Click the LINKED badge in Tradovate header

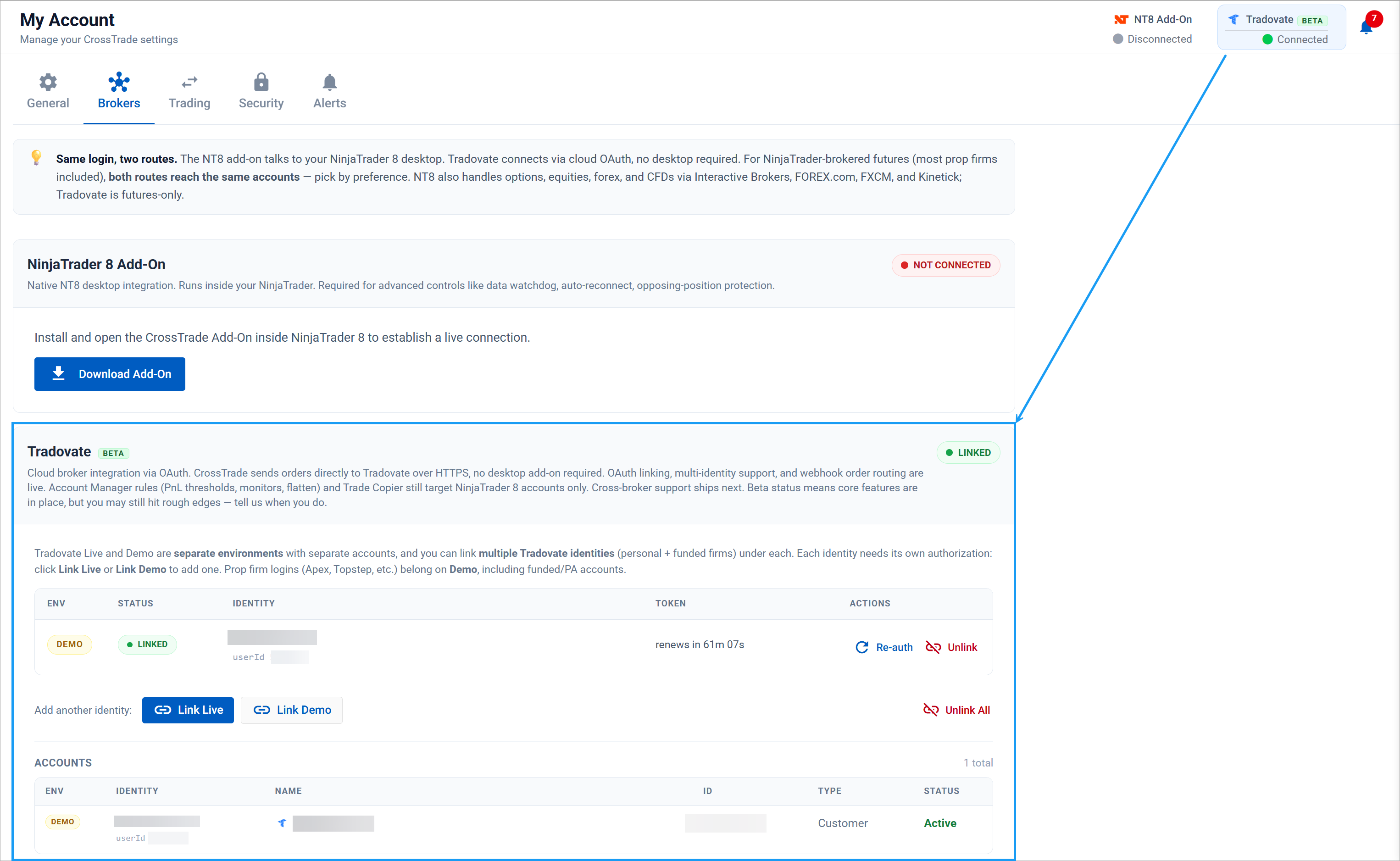pos(968,453)
